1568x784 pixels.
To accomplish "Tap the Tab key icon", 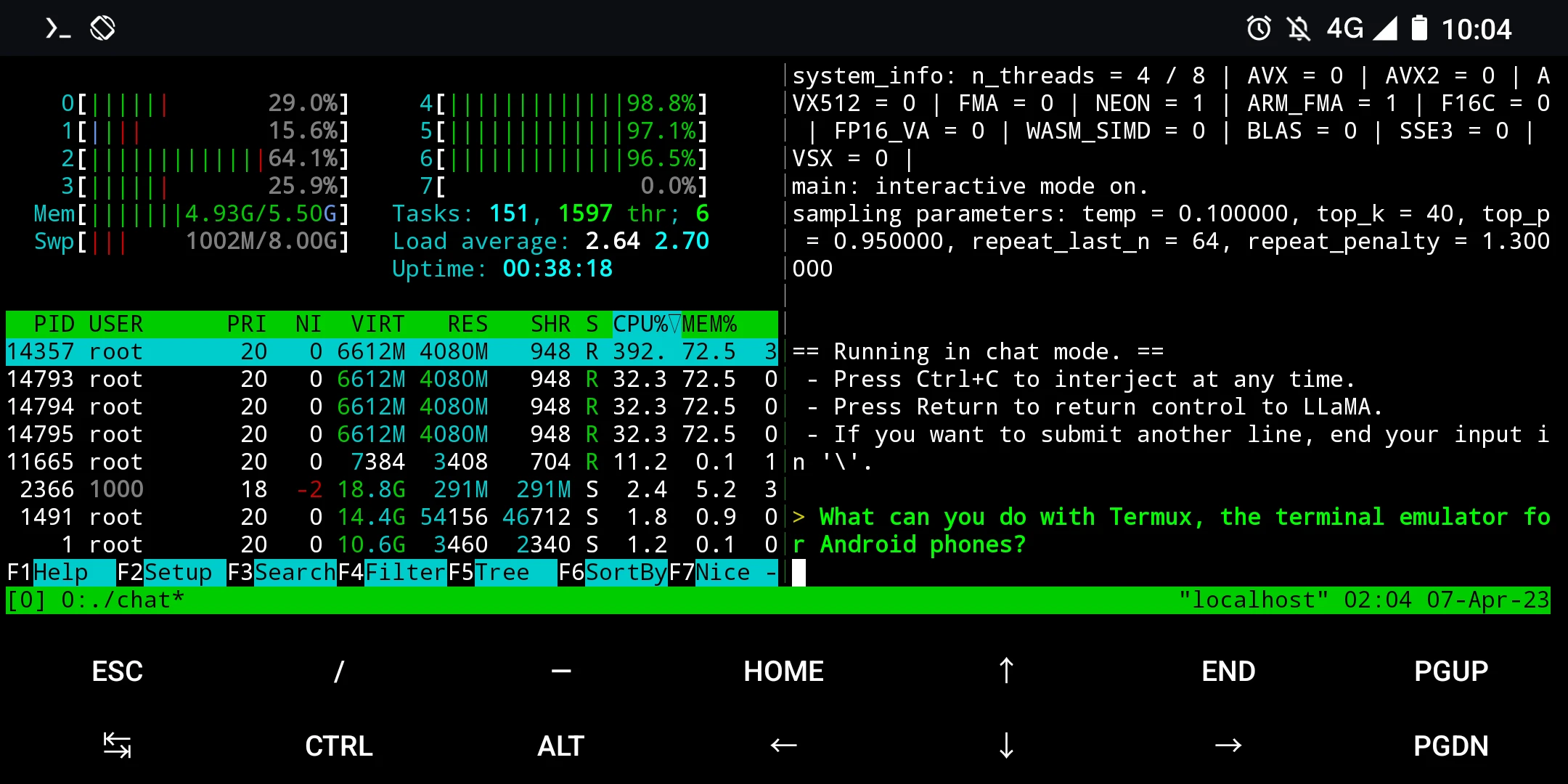I will [117, 746].
